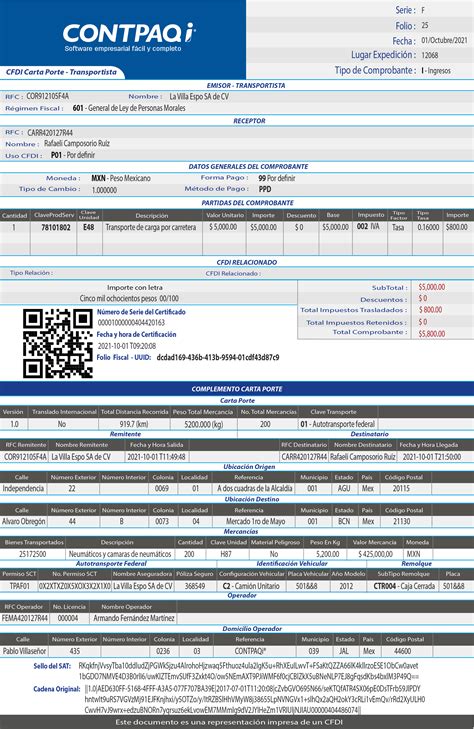Image resolution: width=474 pixels, height=729 pixels.
Task: Select the emisor name 'La Villa Espo SA de CV'
Action: (x=199, y=96)
